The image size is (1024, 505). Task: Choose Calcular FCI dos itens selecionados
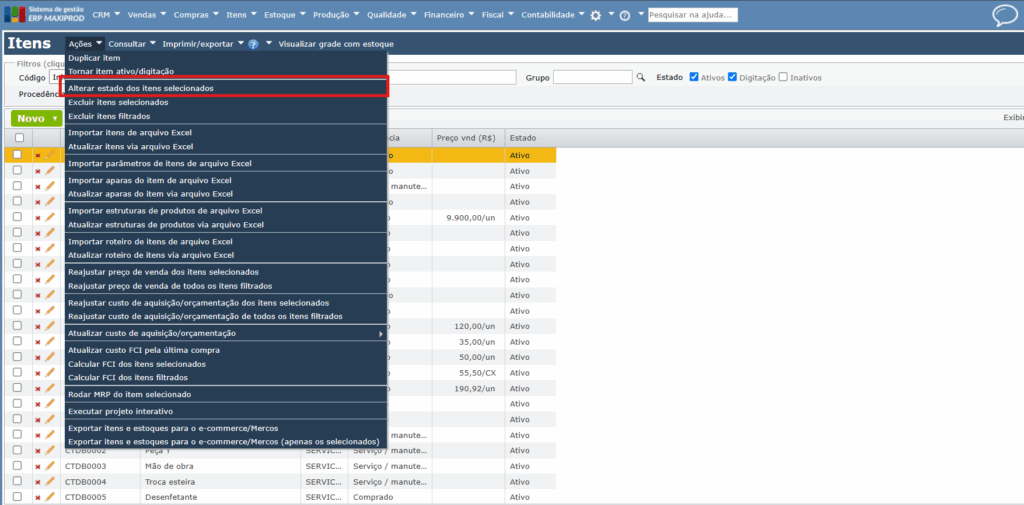pos(226,364)
